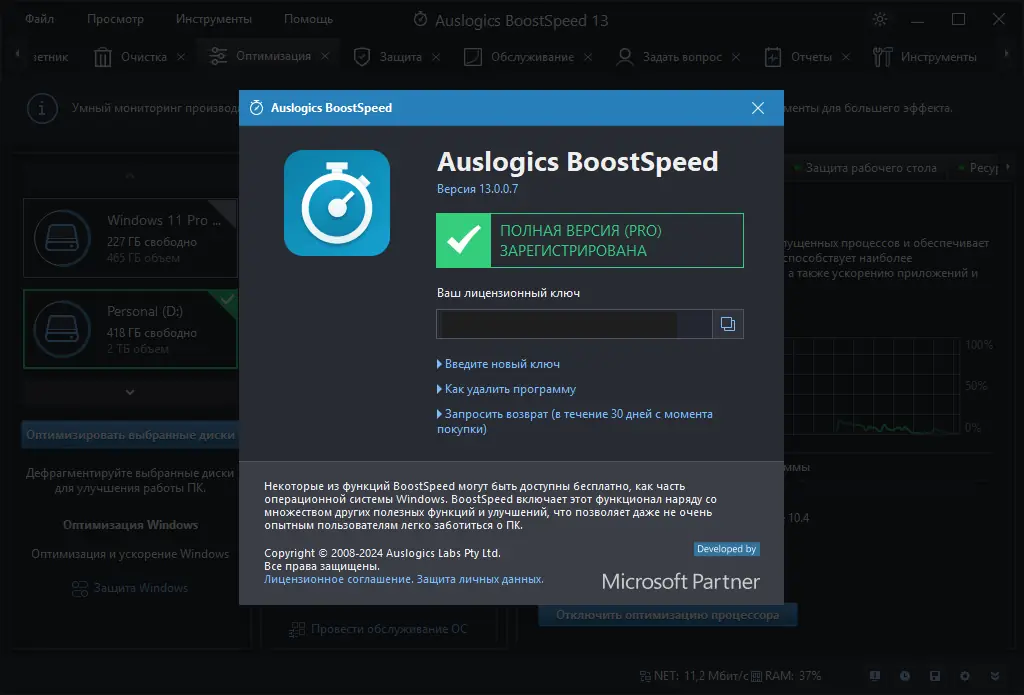1024x695 pixels.
Task: Select the Windows 11 Pro disk
Action: [131, 238]
